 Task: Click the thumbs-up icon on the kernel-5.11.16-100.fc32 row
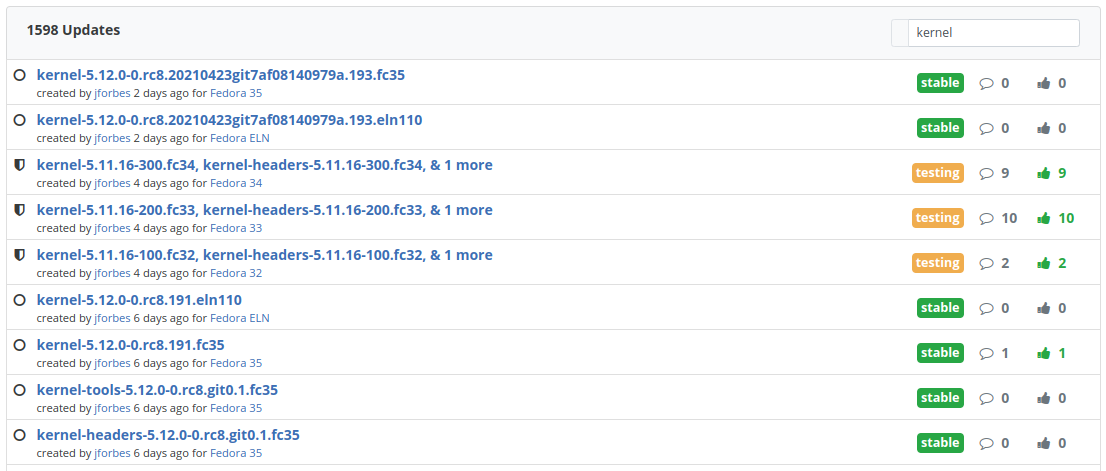point(1044,263)
